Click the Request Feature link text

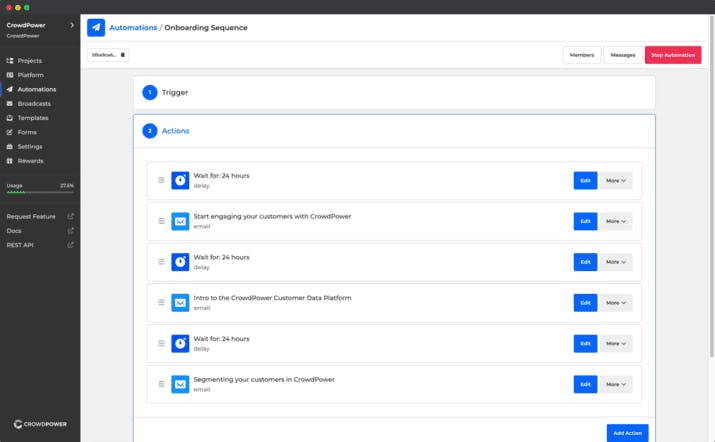click(x=31, y=216)
